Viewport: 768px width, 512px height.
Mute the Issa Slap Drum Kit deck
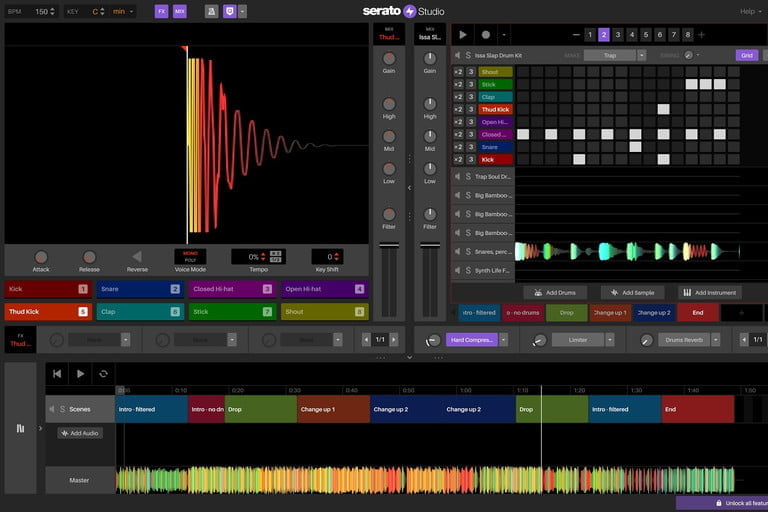[x=457, y=55]
